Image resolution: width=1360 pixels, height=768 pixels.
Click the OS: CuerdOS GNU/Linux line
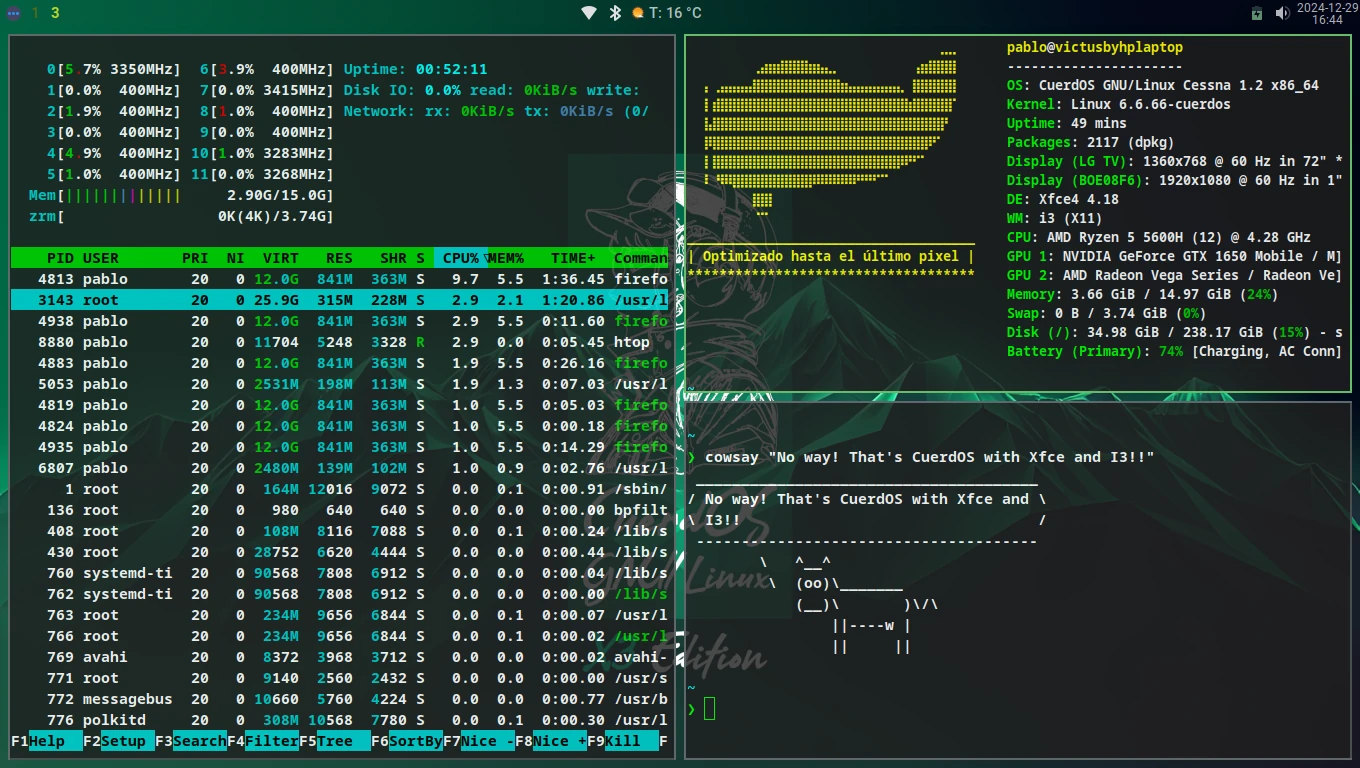[1162, 85]
